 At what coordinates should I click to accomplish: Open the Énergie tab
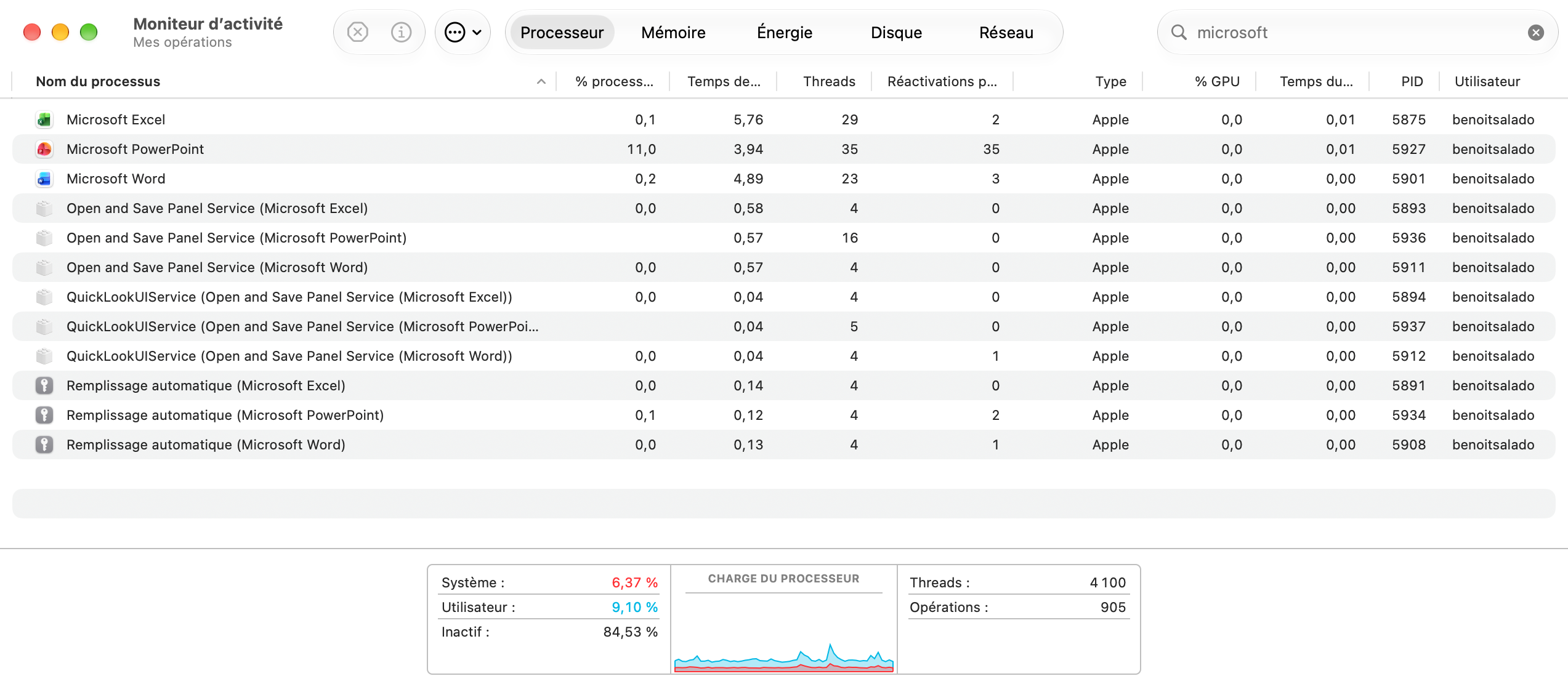point(785,32)
